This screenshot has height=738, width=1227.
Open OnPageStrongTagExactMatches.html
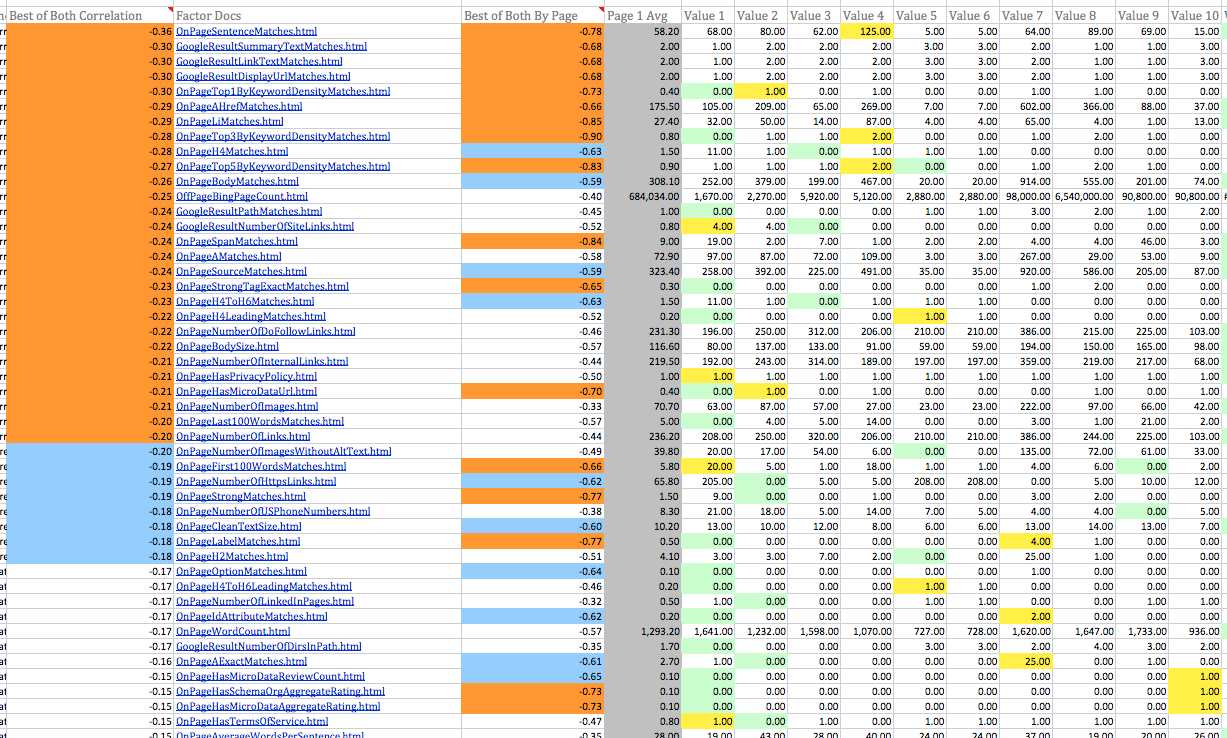pos(262,287)
